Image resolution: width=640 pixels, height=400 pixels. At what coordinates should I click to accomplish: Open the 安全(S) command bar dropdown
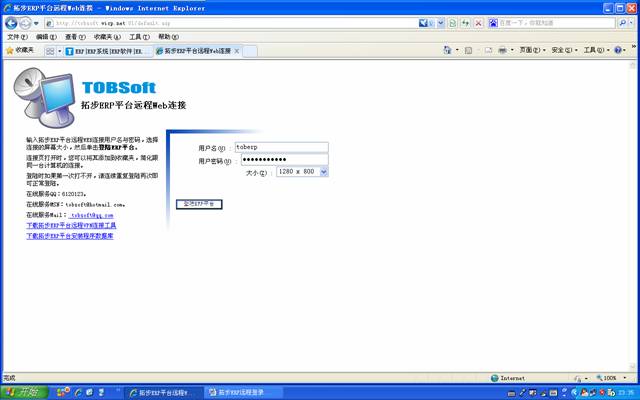pyautogui.click(x=564, y=50)
